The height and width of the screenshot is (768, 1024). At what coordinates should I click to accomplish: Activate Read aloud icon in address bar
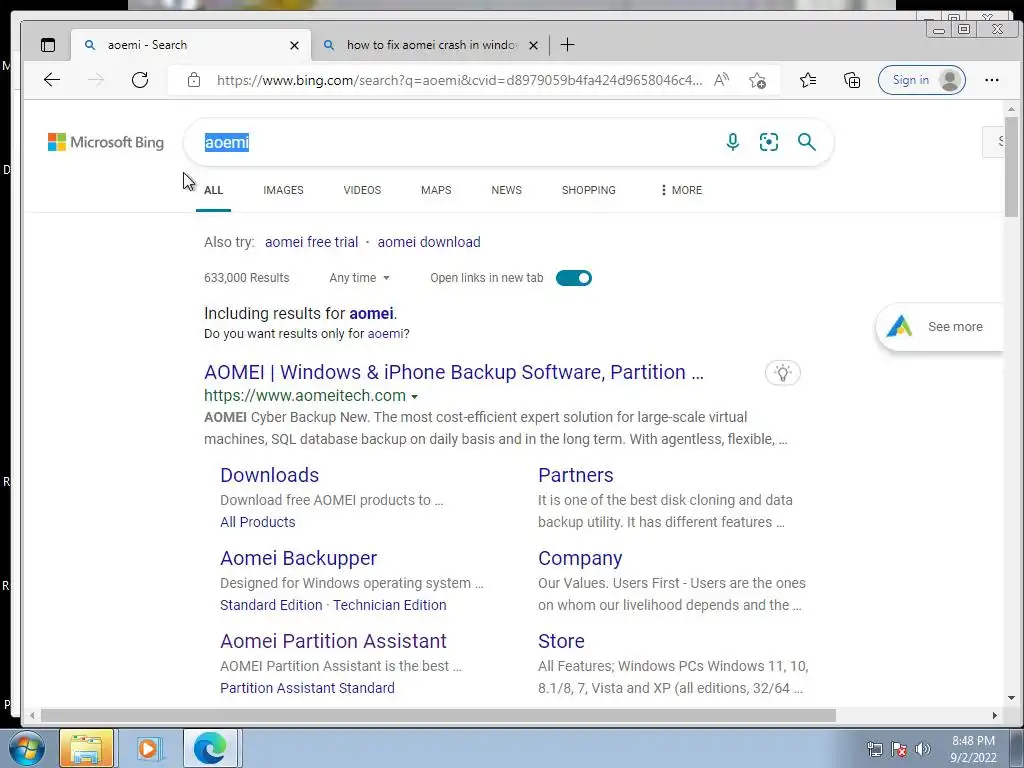721,80
